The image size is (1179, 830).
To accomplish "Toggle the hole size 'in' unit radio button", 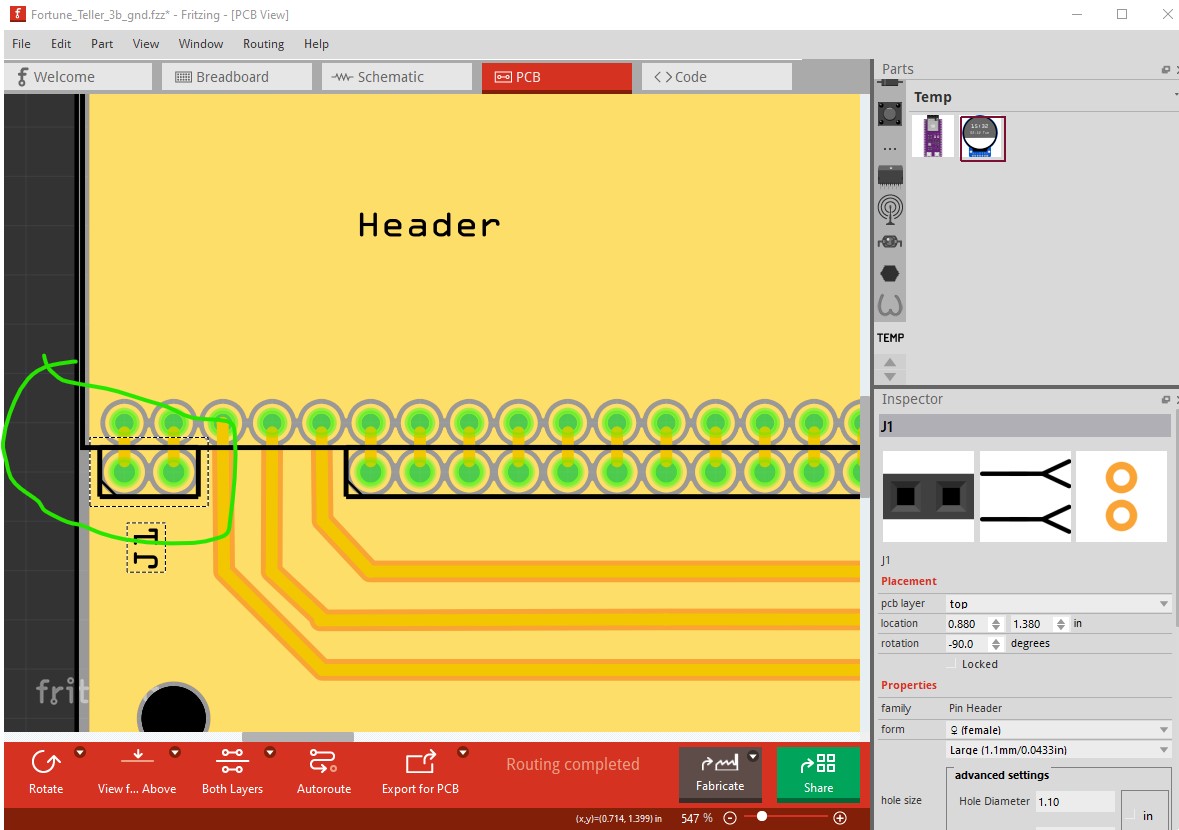I will [x=1128, y=816].
